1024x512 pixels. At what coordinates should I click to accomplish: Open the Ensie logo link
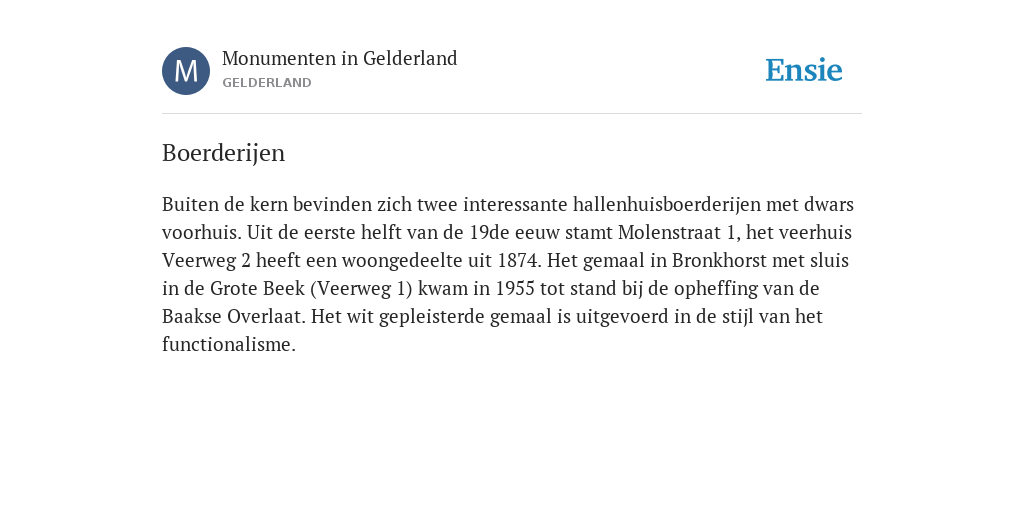804,70
